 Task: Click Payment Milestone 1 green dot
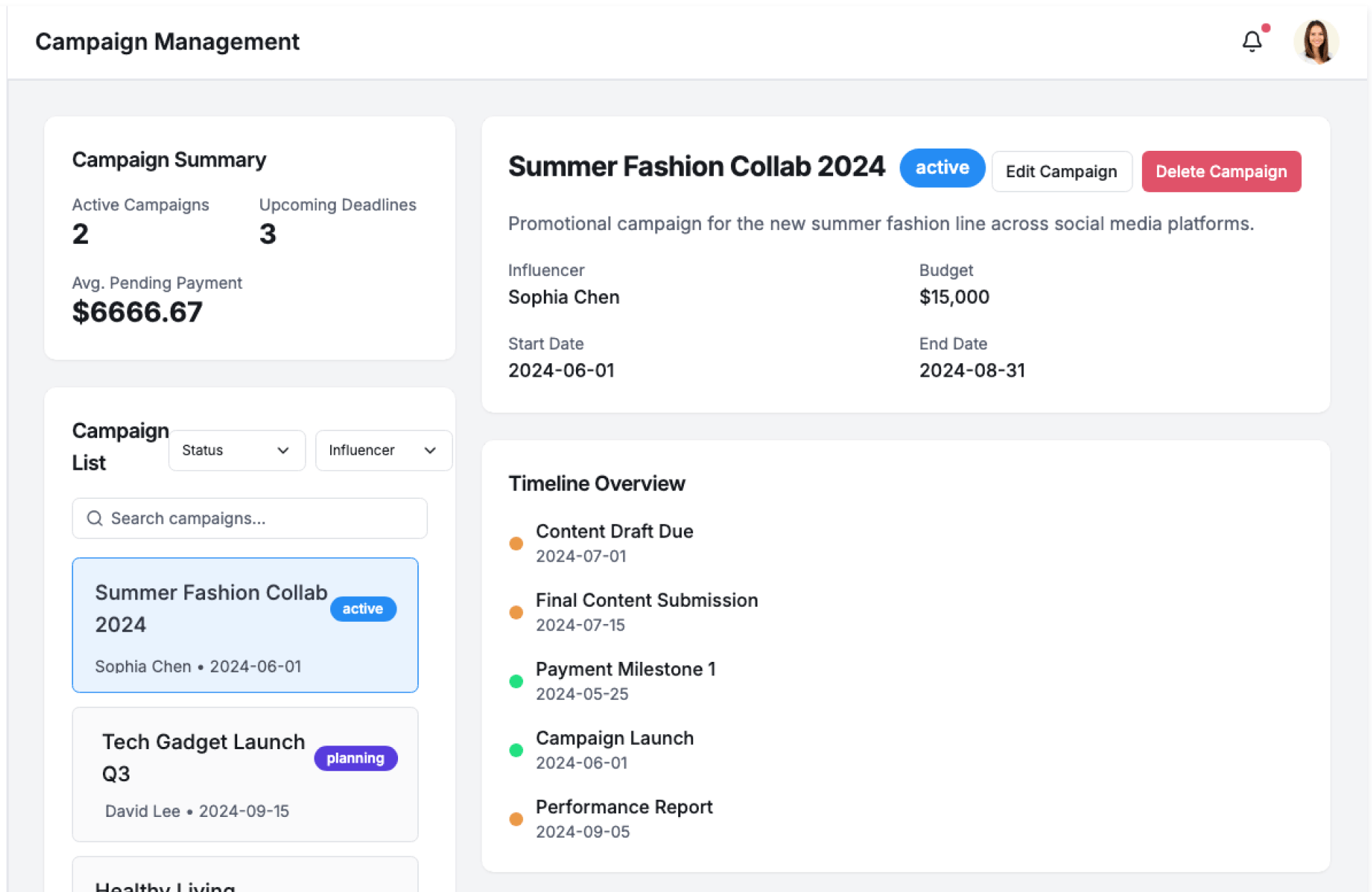(x=516, y=681)
